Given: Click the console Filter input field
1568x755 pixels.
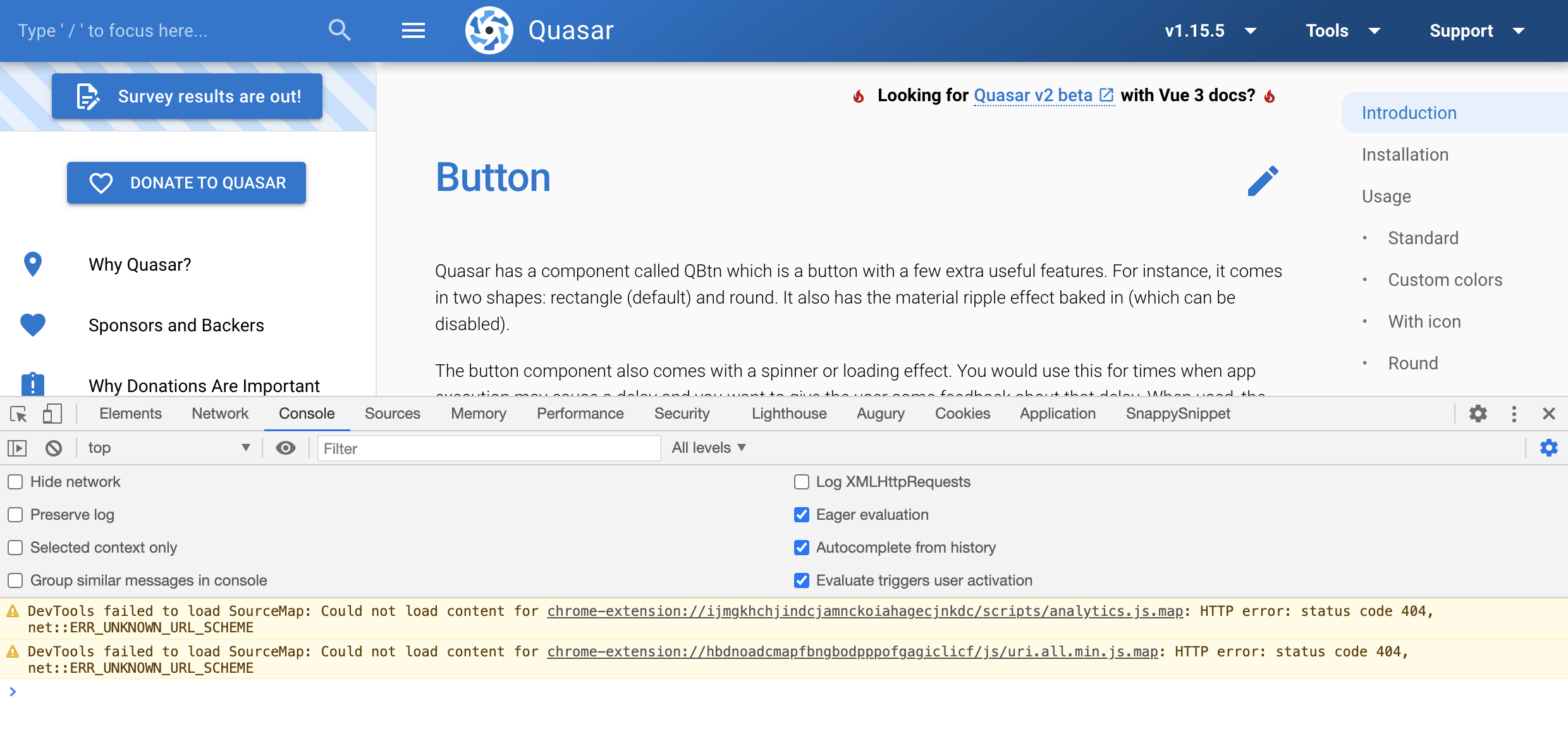Looking at the screenshot, I should [489, 448].
